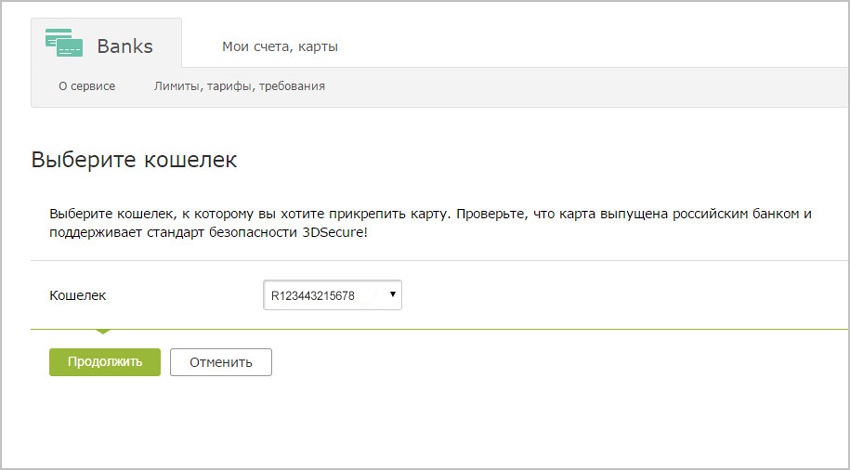Click the 3DSecure word in the instructions
Image resolution: width=850 pixels, height=470 pixels.
[334, 233]
